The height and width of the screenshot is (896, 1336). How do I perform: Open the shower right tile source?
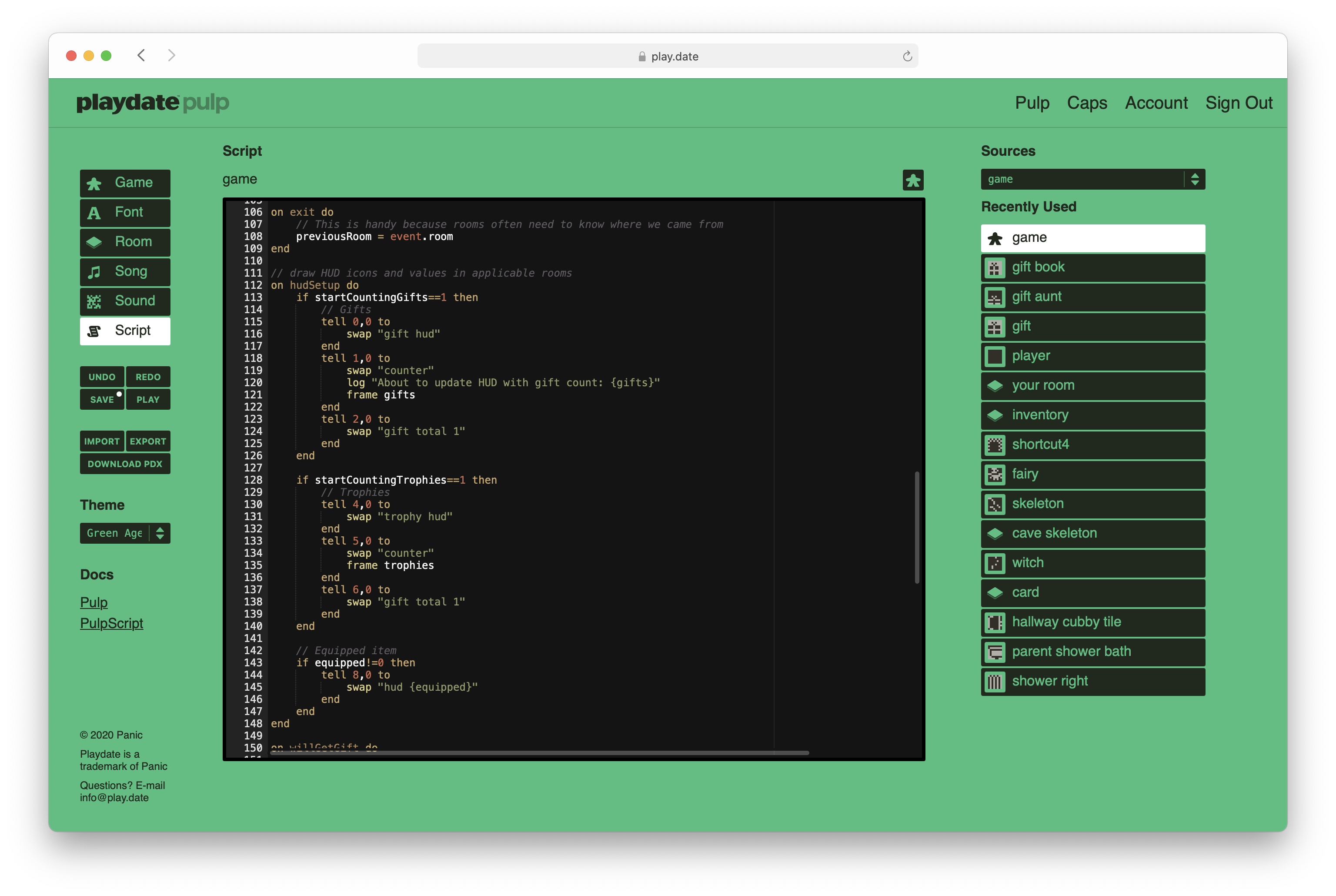click(x=1092, y=681)
